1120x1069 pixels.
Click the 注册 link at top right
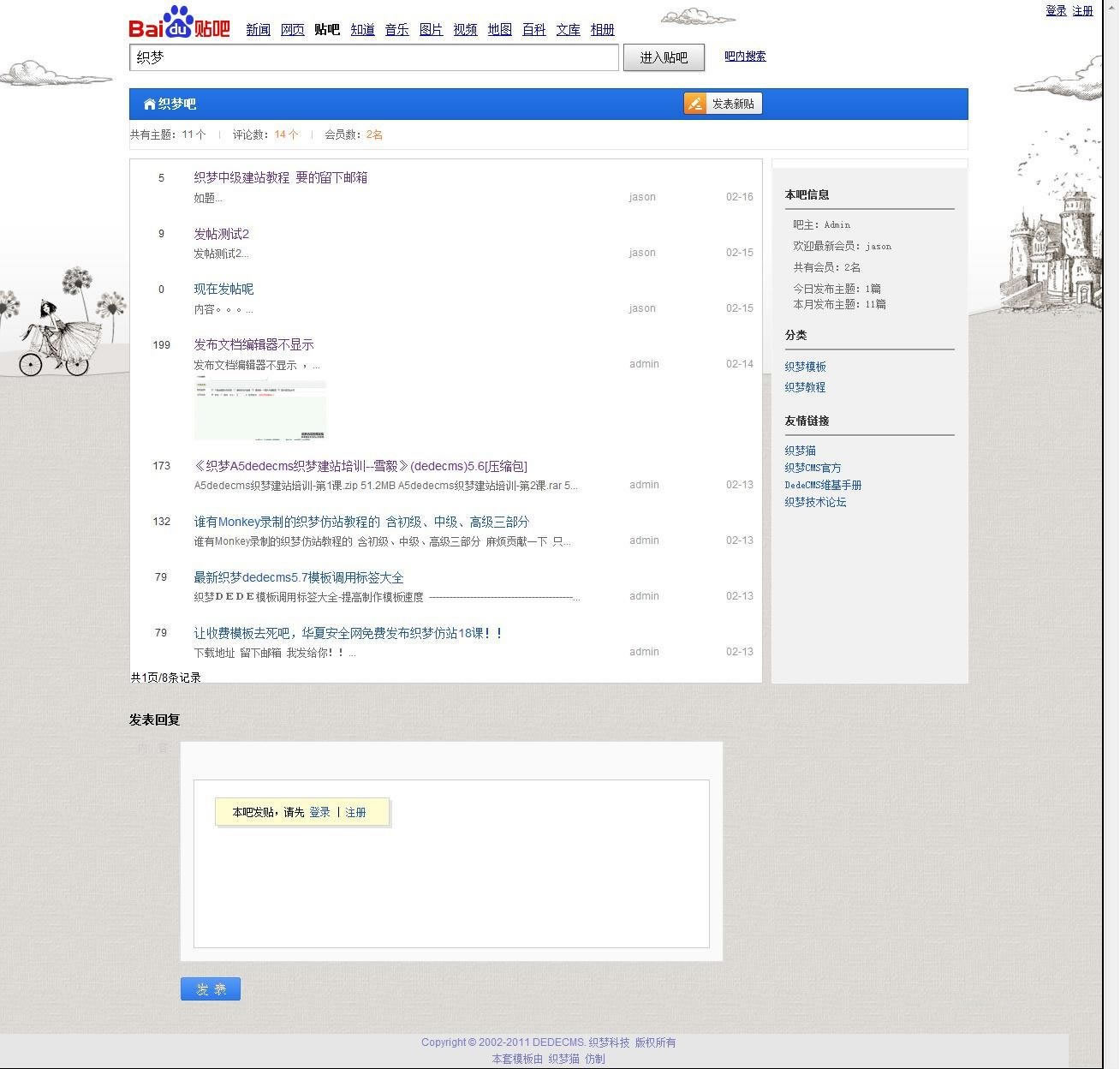pyautogui.click(x=1083, y=11)
